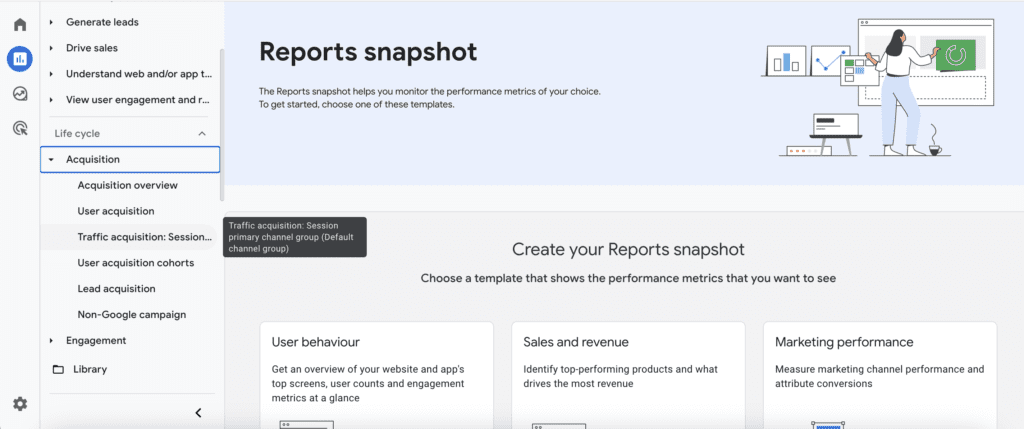Screen dimensions: 1024x429
Task: Select the User acquisition report
Action: [116, 211]
